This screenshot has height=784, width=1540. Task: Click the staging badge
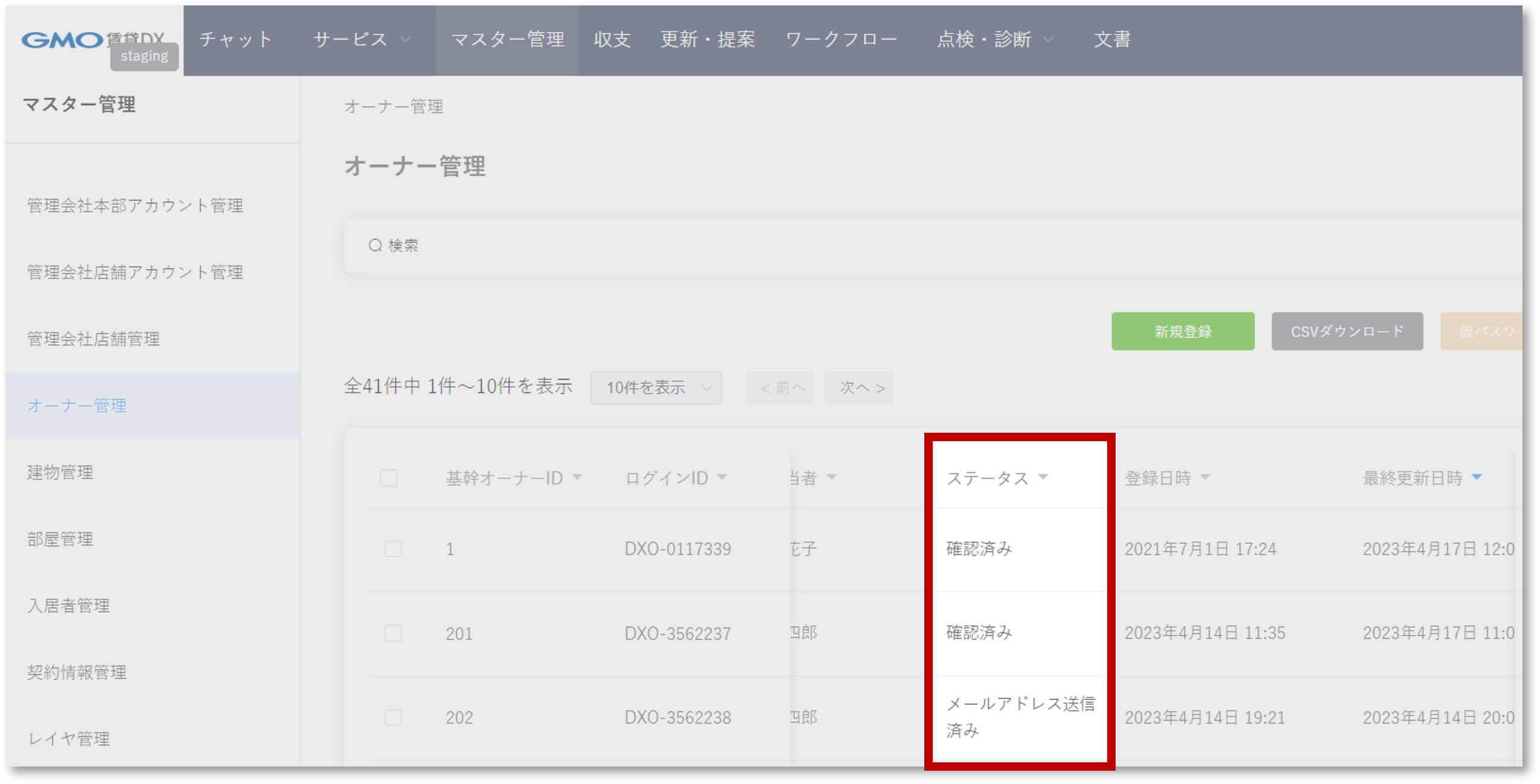144,56
